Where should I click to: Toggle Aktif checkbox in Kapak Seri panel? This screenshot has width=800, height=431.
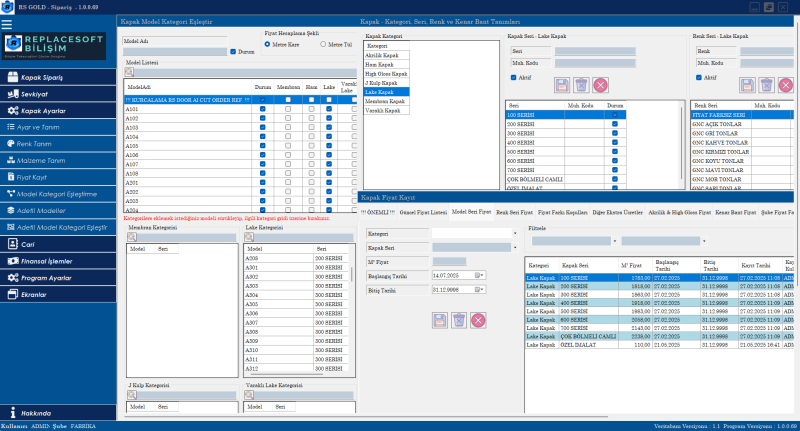point(514,78)
